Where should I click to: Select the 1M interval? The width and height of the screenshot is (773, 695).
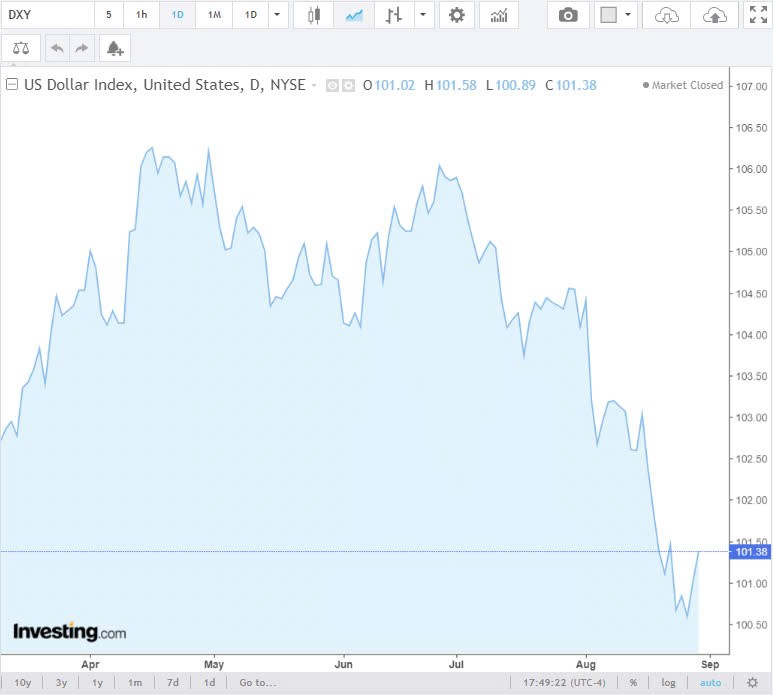coord(214,15)
